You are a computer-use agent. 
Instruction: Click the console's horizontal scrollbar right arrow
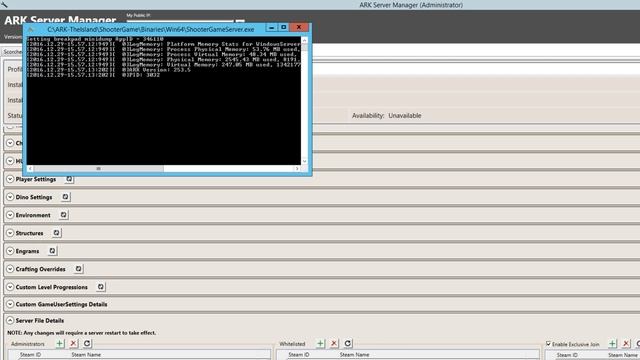297,168
